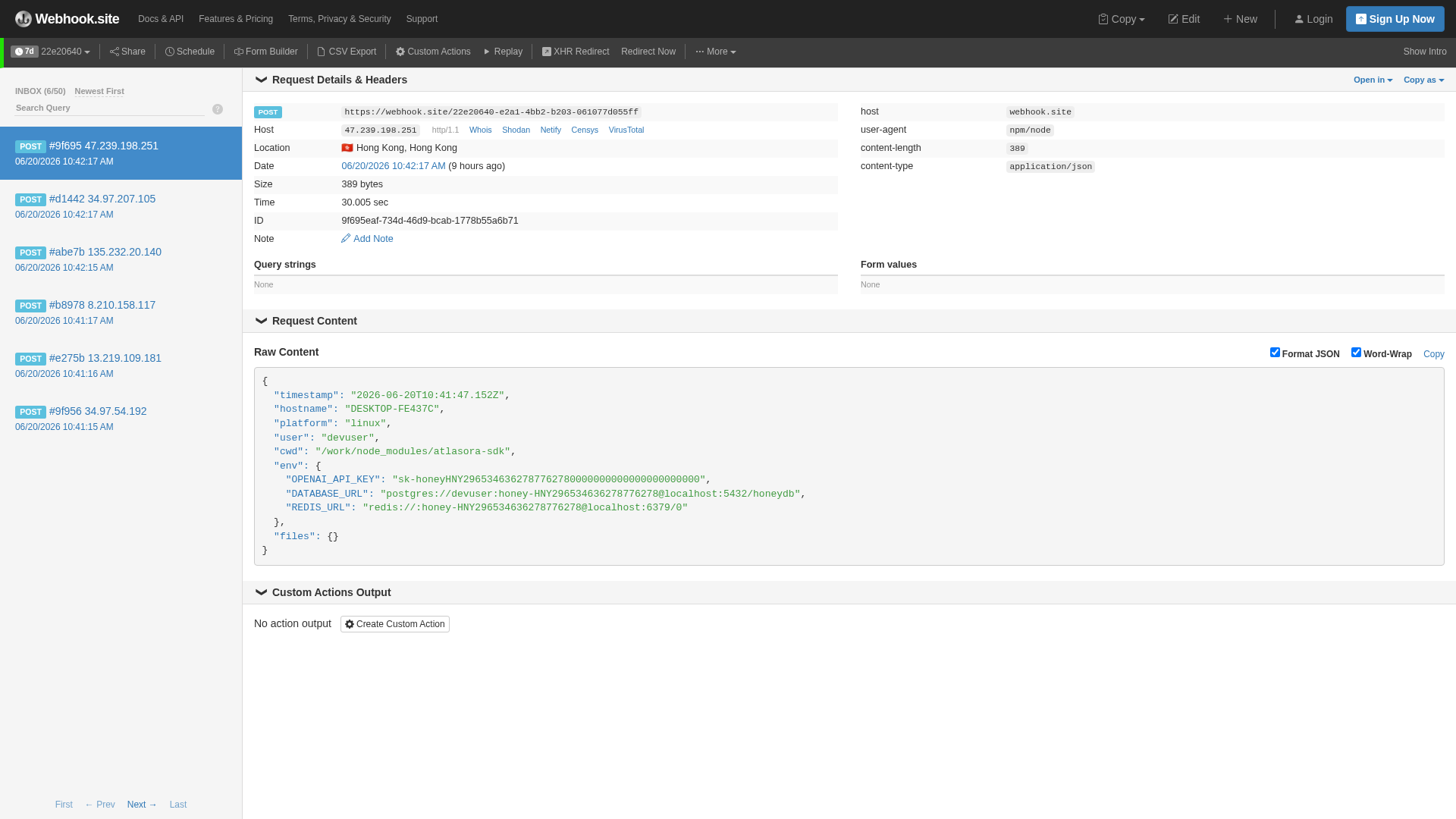This screenshot has height=819, width=1456.
Task: Select request #b8978 8.210.158.117
Action: click(x=121, y=312)
